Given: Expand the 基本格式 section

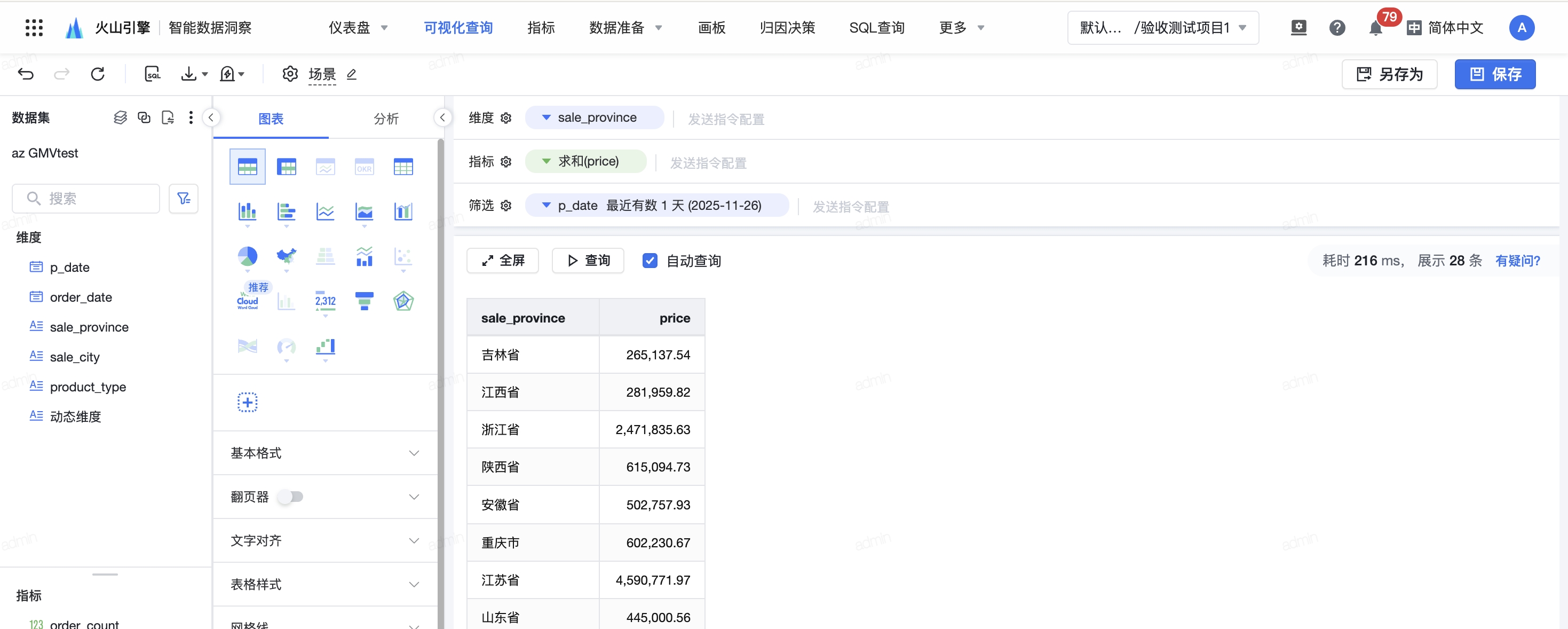Looking at the screenshot, I should click(325, 453).
